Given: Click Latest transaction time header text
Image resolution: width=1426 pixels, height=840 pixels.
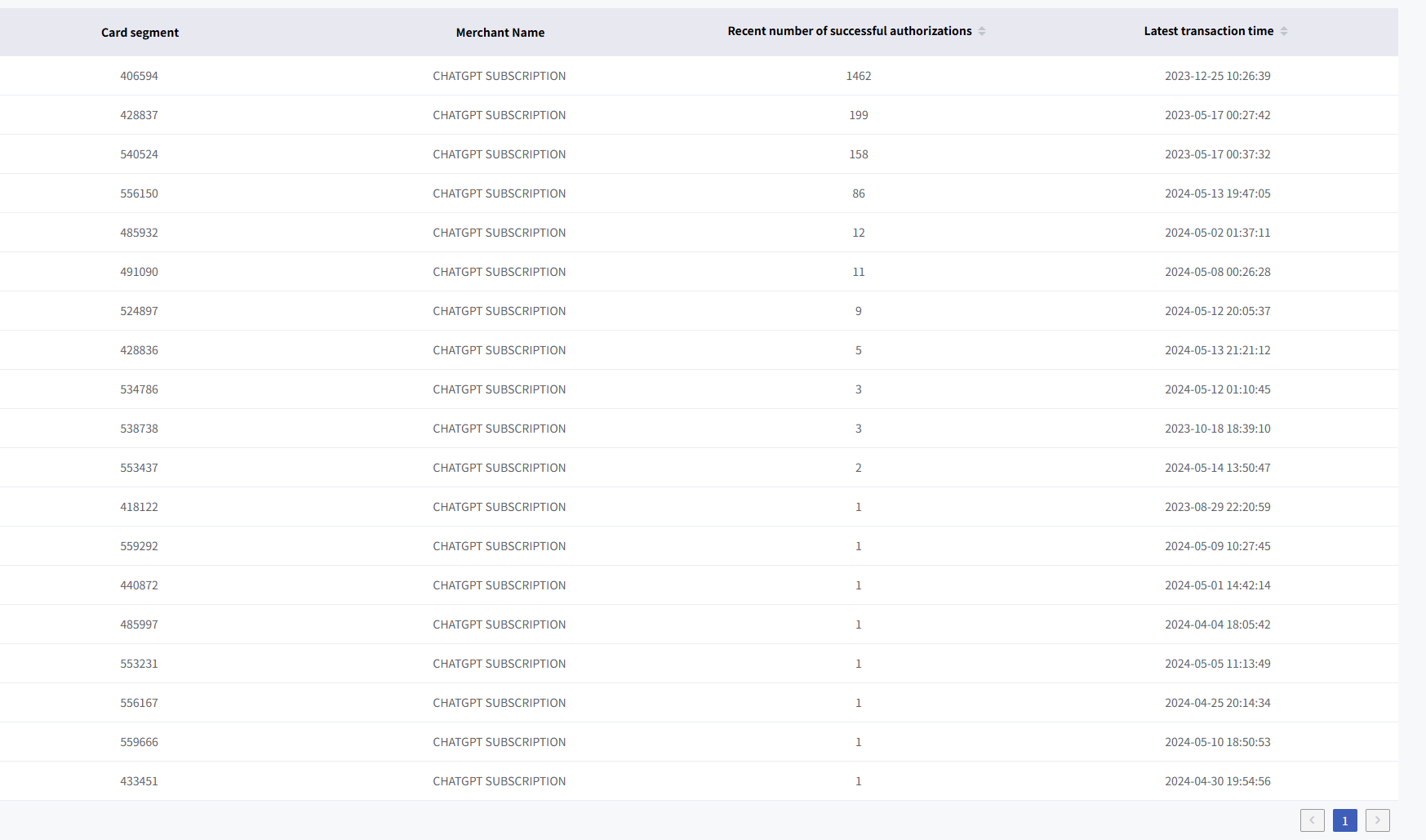Looking at the screenshot, I should click(x=1208, y=31).
